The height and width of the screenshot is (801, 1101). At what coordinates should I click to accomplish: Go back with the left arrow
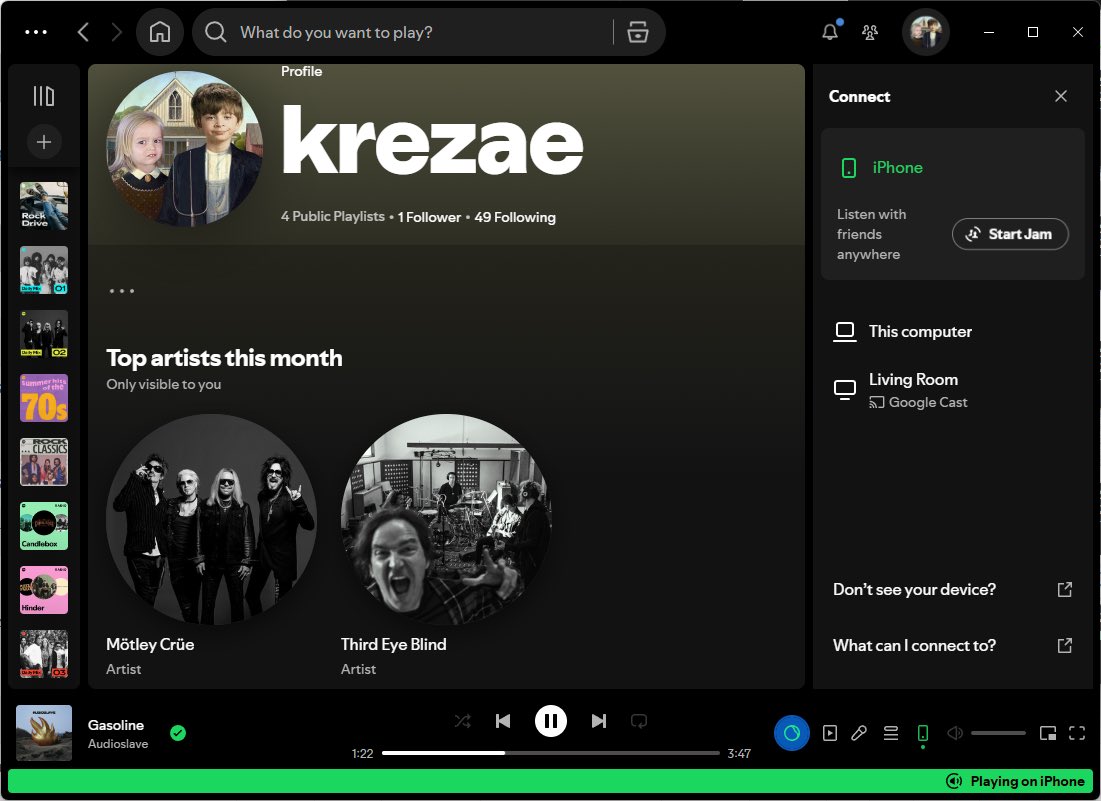click(x=83, y=32)
